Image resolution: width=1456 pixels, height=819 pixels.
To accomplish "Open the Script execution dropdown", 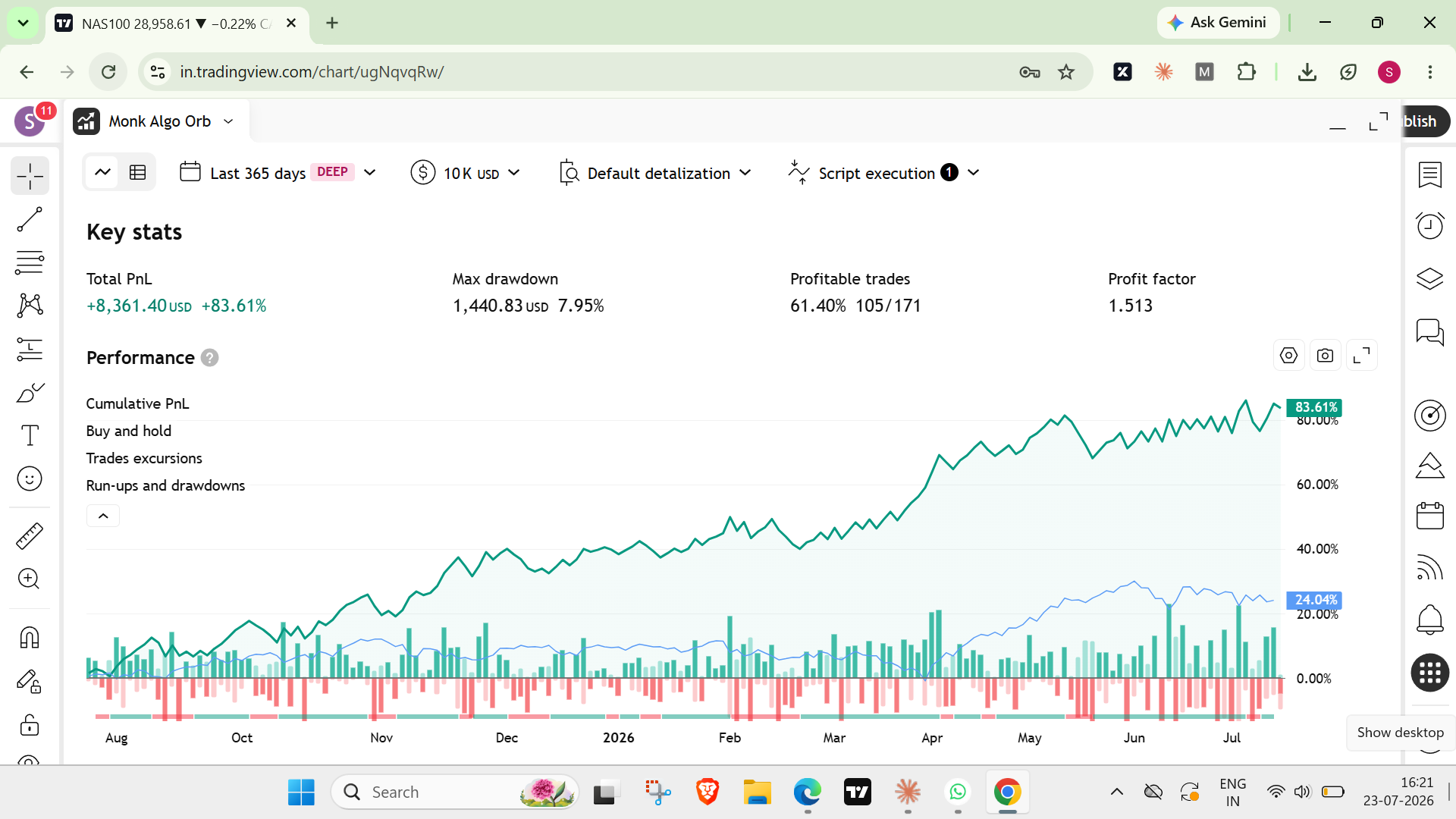I will pos(884,173).
